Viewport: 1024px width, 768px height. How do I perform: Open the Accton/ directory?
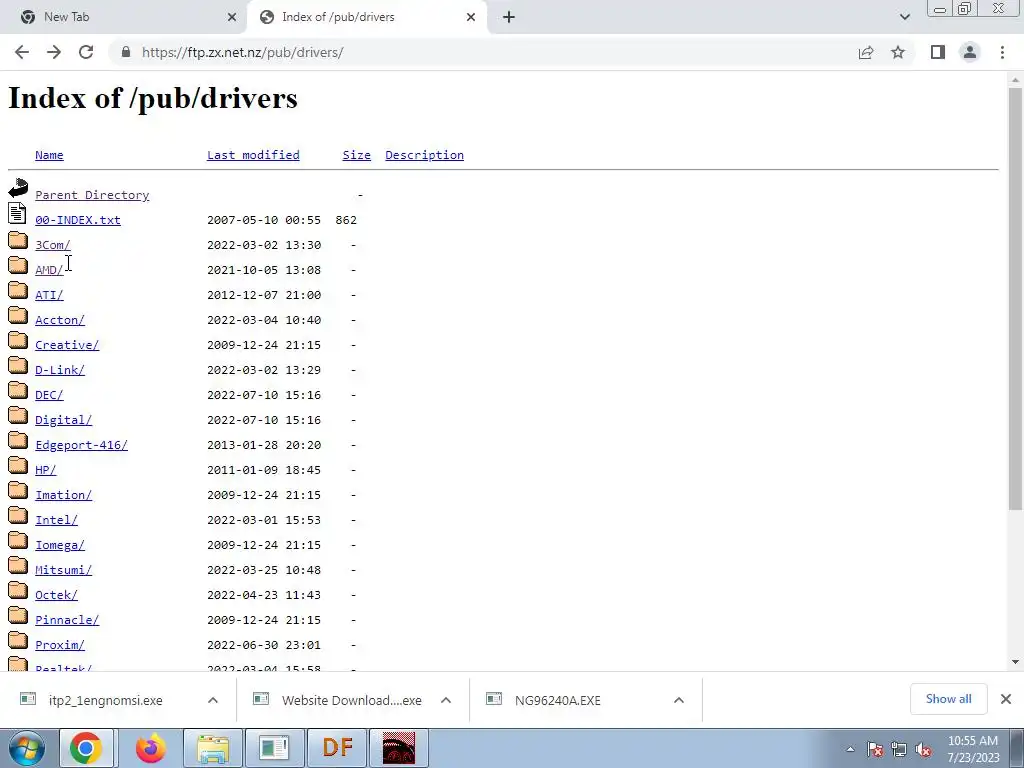coord(60,320)
